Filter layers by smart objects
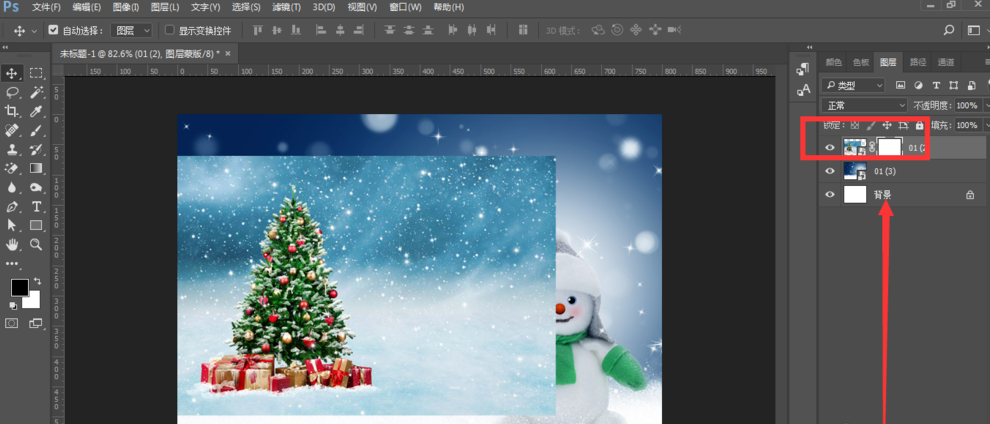 971,85
